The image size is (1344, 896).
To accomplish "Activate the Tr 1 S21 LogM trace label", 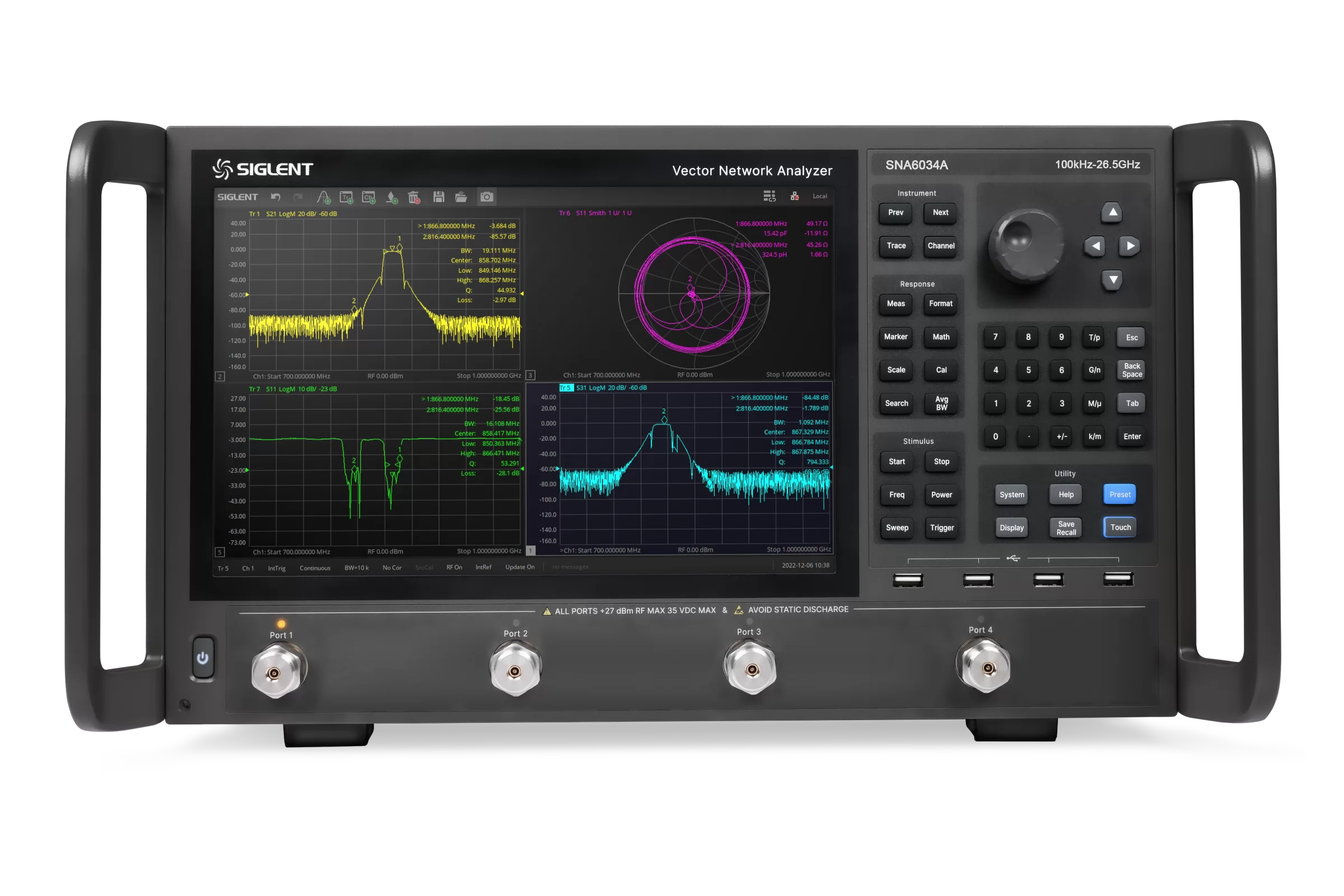I will (292, 214).
